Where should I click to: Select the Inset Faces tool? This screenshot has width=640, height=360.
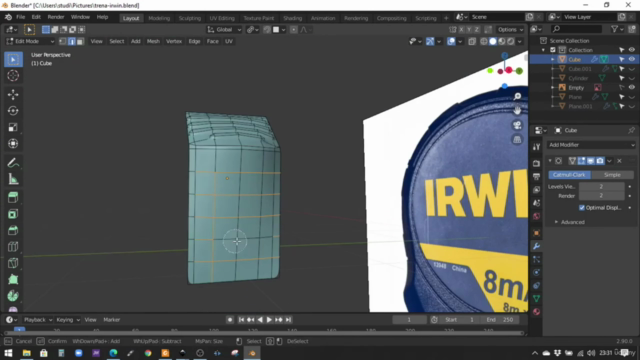pyautogui.click(x=13, y=214)
